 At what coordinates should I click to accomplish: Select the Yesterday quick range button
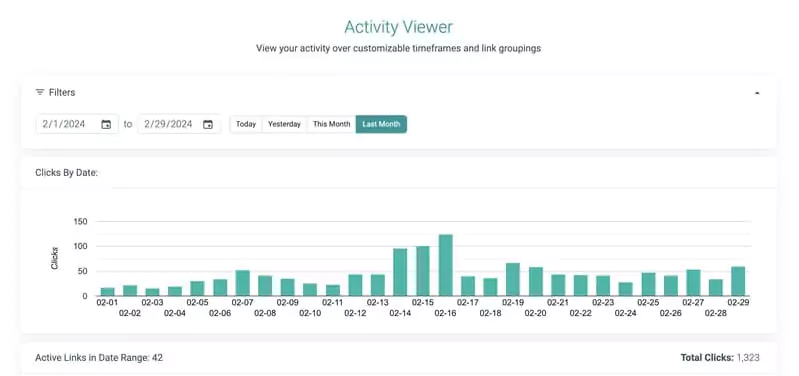coord(284,124)
